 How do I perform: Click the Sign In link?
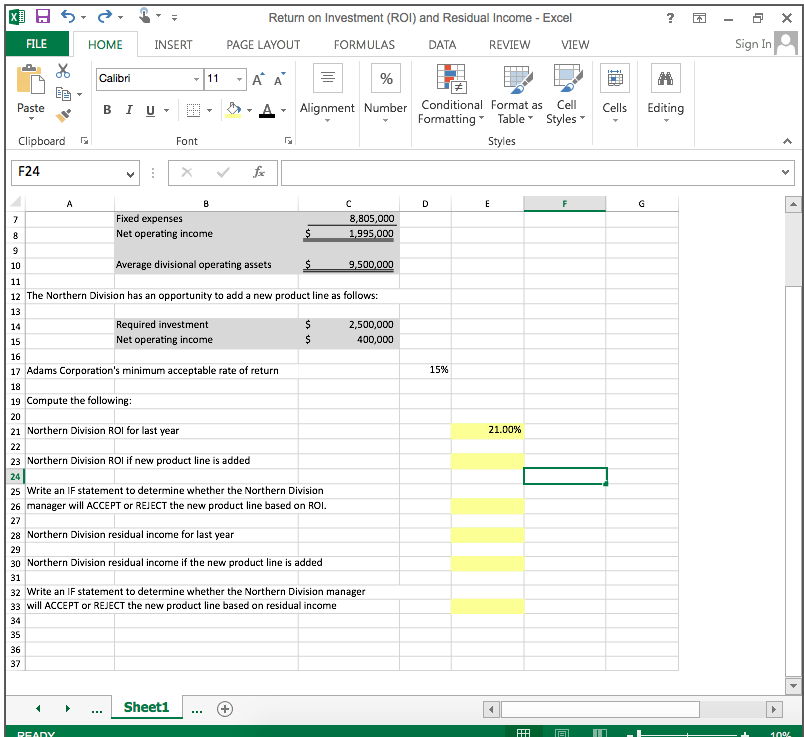(x=753, y=44)
